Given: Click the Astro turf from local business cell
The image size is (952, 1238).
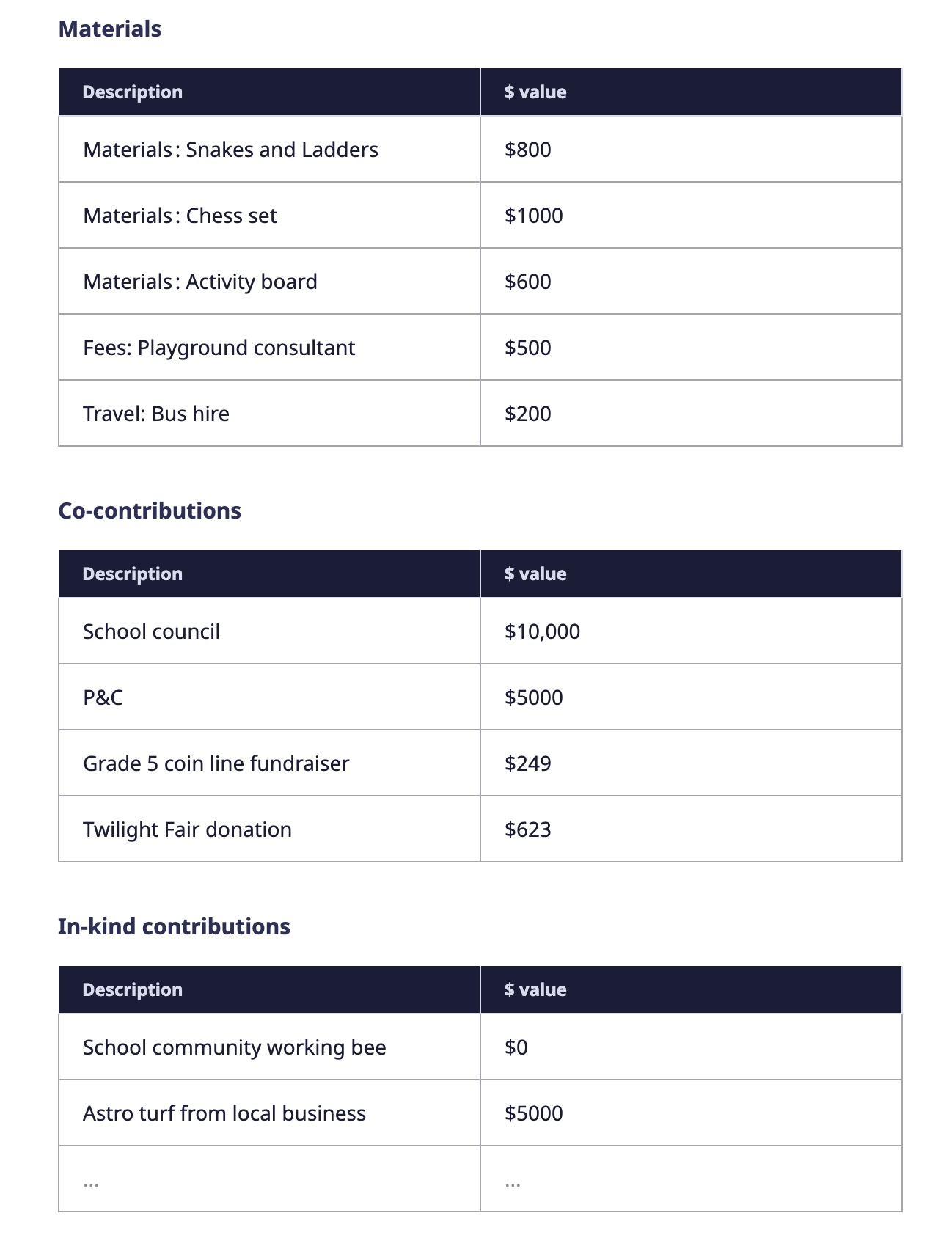Looking at the screenshot, I should (x=224, y=1113).
